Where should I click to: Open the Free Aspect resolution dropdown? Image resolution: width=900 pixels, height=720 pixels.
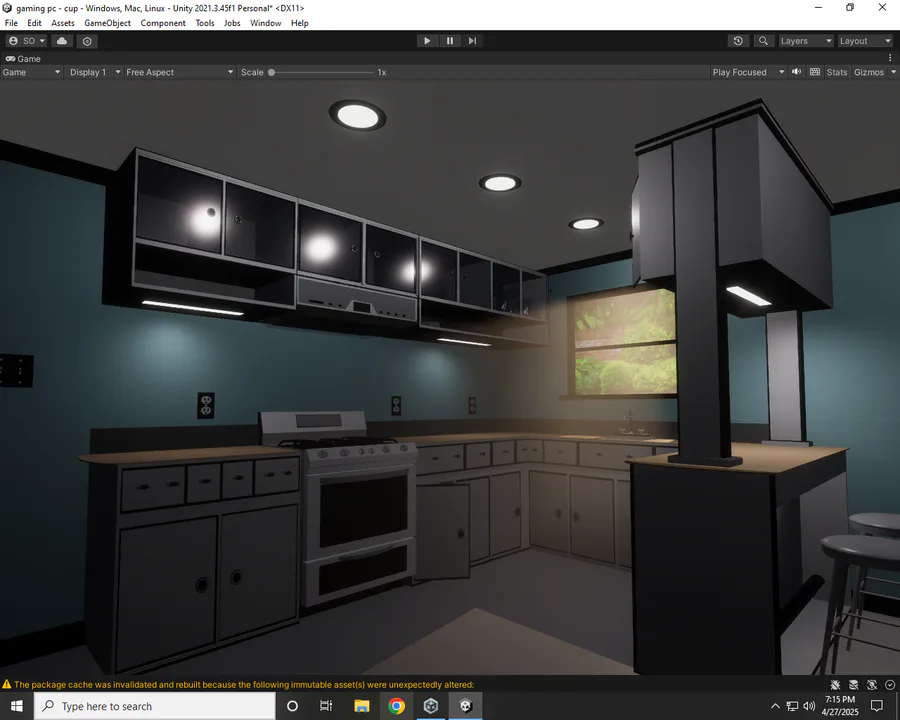point(180,72)
